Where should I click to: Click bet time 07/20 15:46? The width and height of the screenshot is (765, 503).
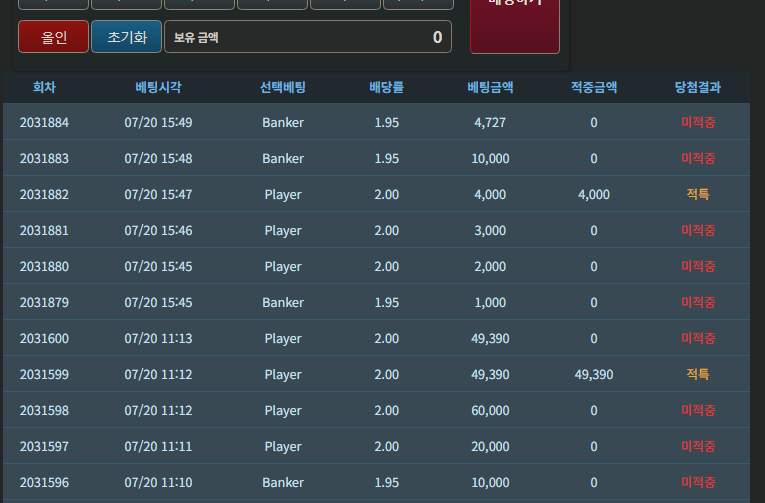point(158,230)
